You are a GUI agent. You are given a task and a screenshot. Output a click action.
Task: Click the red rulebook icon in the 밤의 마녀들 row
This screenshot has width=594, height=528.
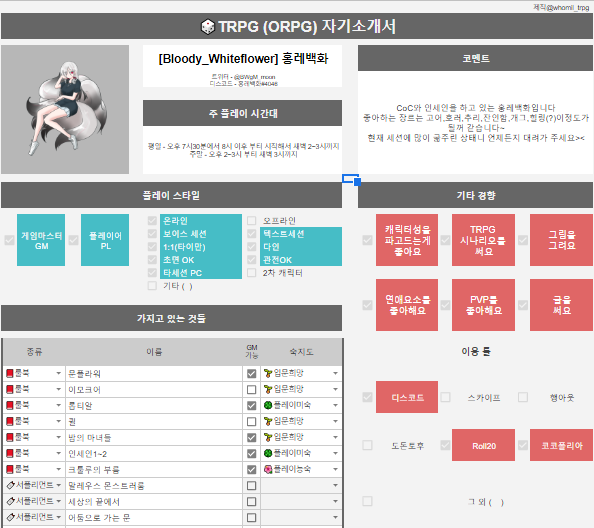coord(10,437)
